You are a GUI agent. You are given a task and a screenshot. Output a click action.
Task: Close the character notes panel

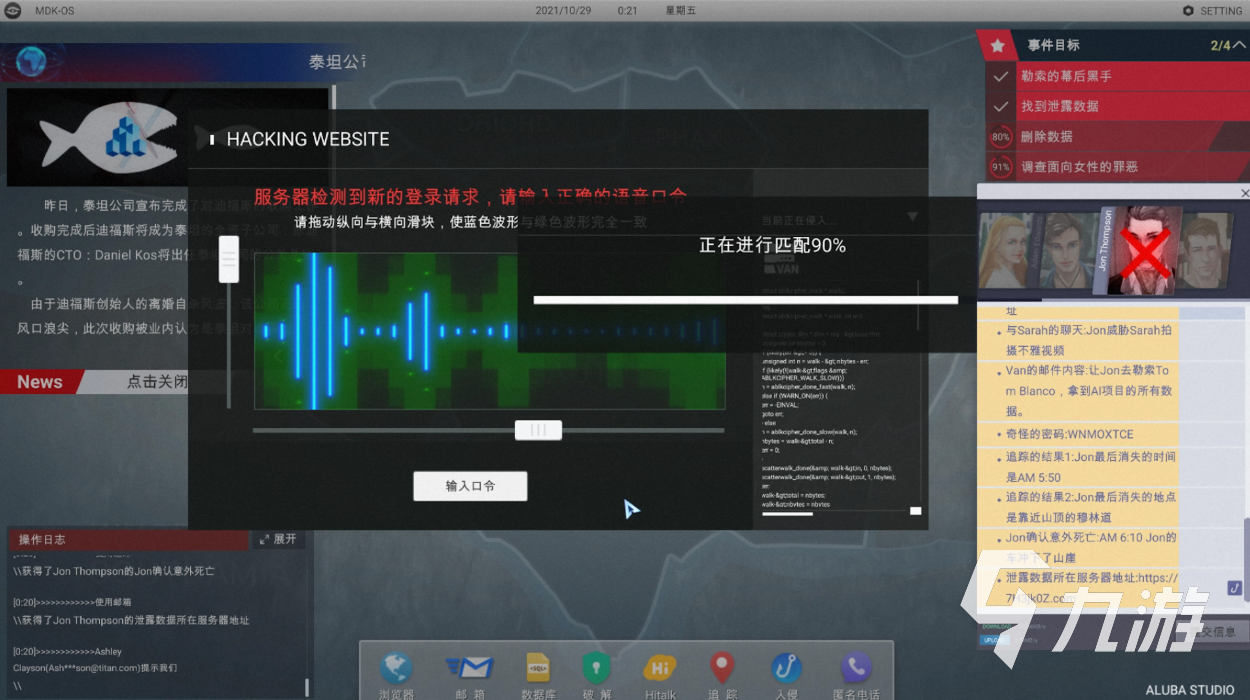pos(1244,193)
